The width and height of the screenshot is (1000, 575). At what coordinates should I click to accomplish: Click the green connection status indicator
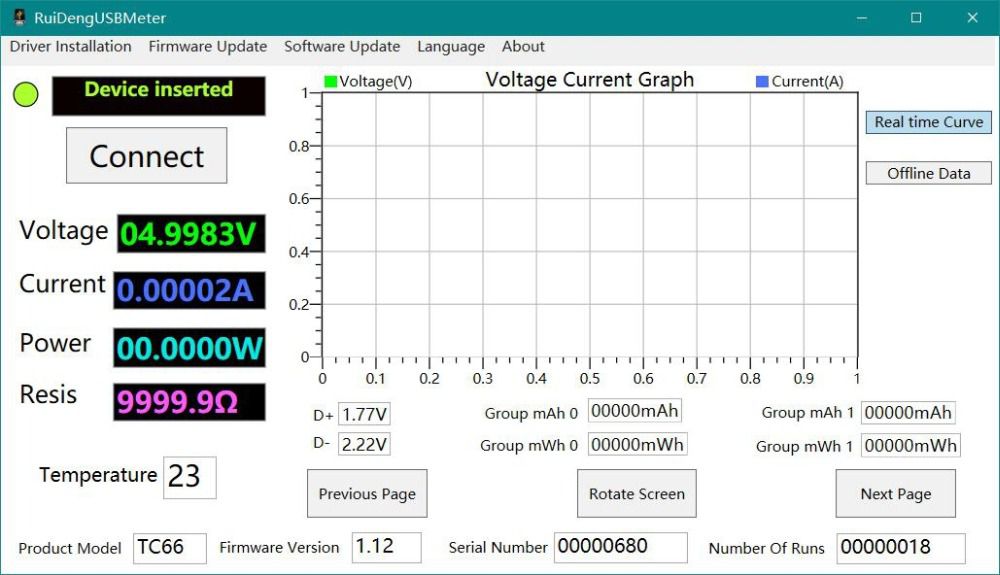point(26,95)
